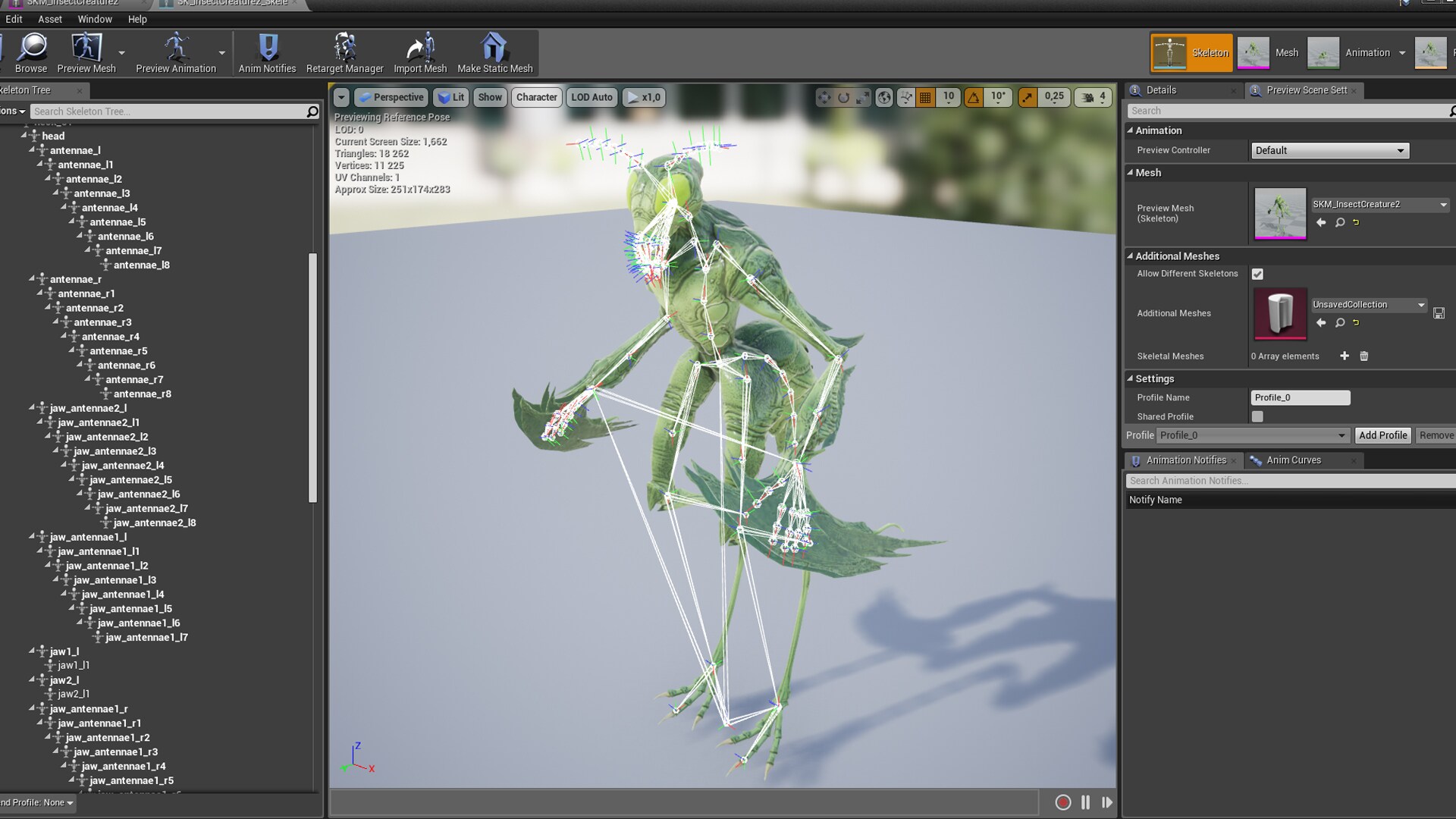Viewport: 1456px width, 819px height.
Task: Toggle world coordinate system globe icon
Action: (884, 97)
